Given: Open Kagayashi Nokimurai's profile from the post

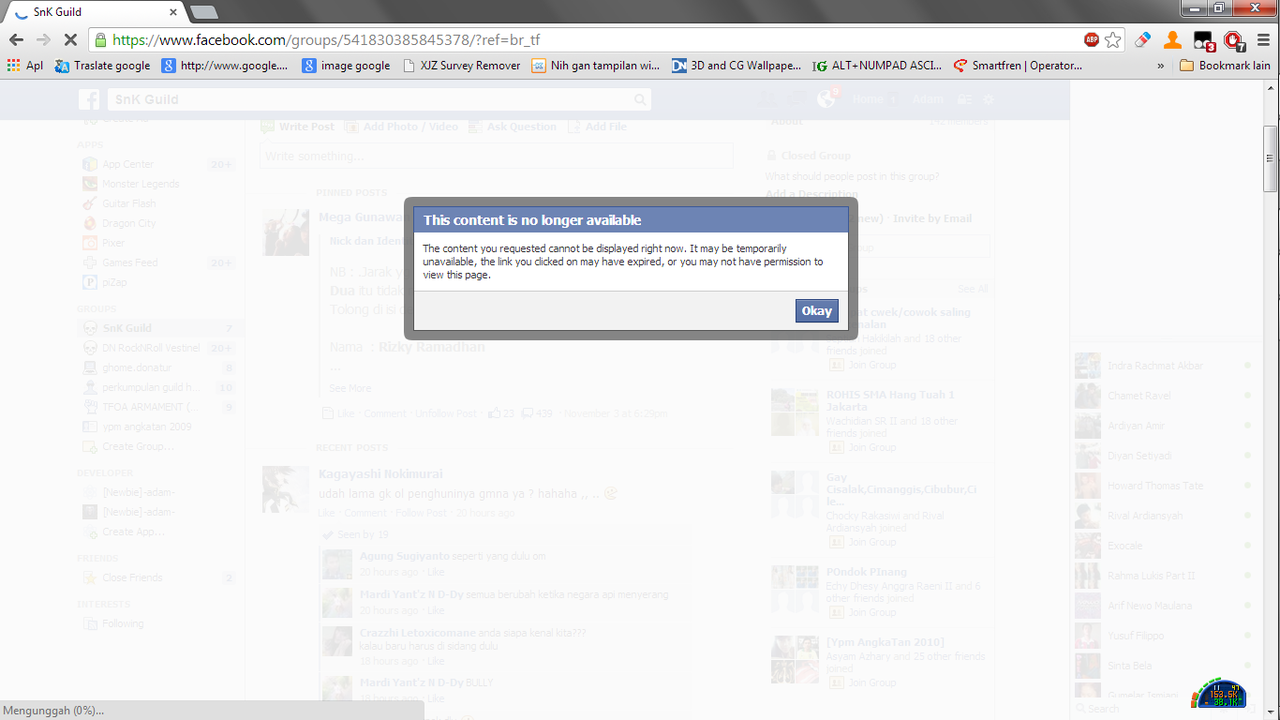Looking at the screenshot, I should coord(380,474).
